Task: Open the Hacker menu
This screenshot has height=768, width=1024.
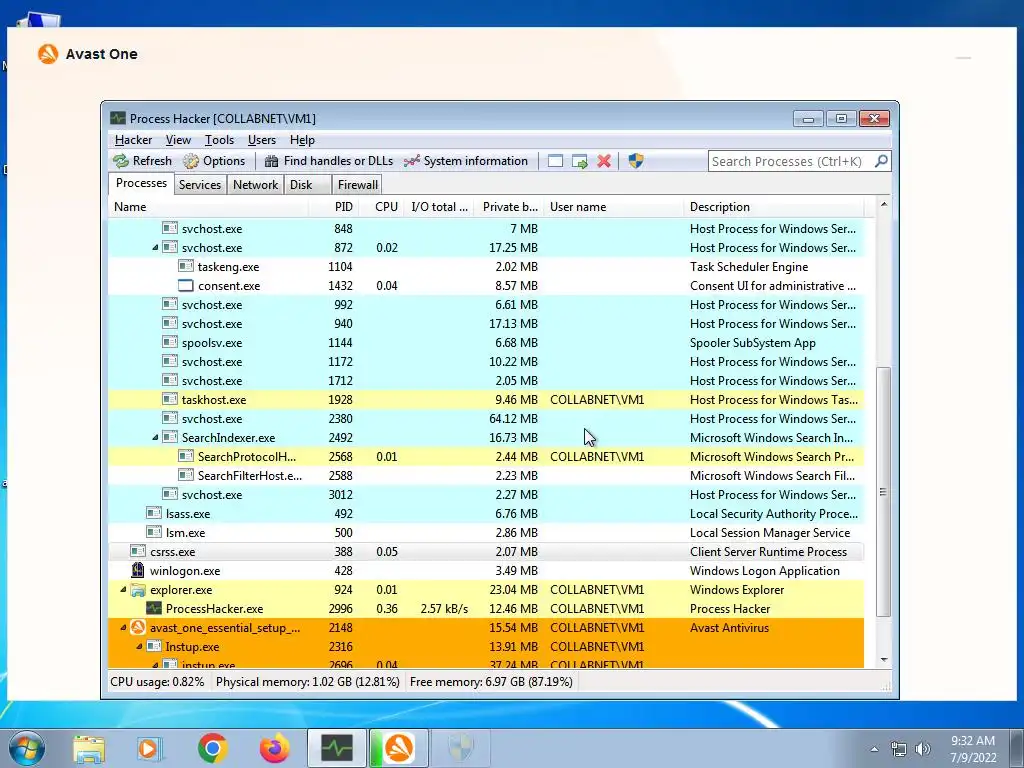Action: coord(133,140)
